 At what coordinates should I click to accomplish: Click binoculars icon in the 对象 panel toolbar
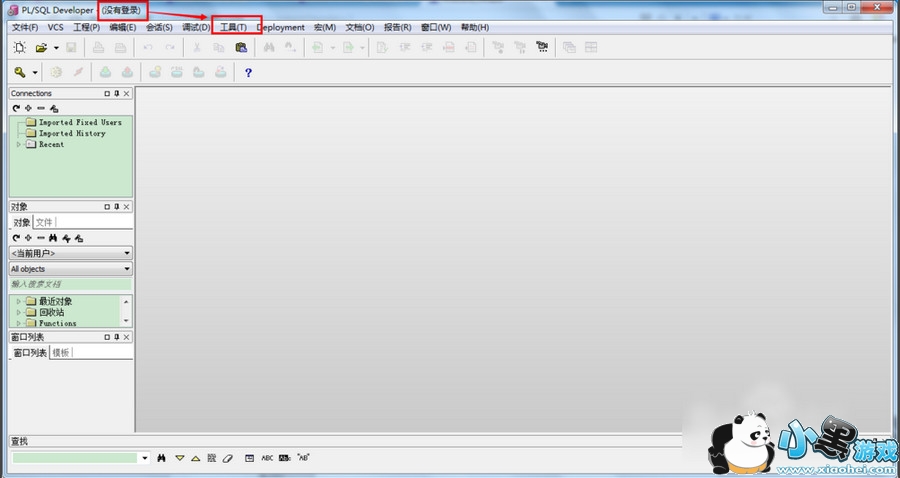tap(53, 238)
